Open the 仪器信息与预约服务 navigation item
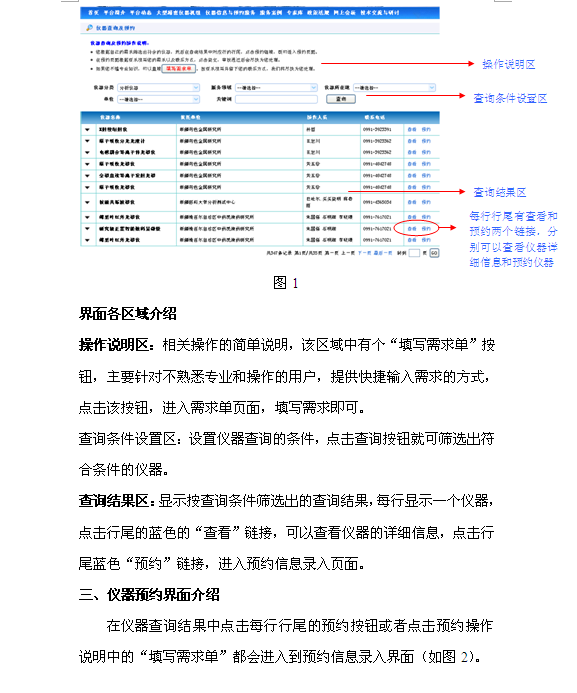Image resolution: width=577 pixels, height=693 pixels. pos(230,13)
